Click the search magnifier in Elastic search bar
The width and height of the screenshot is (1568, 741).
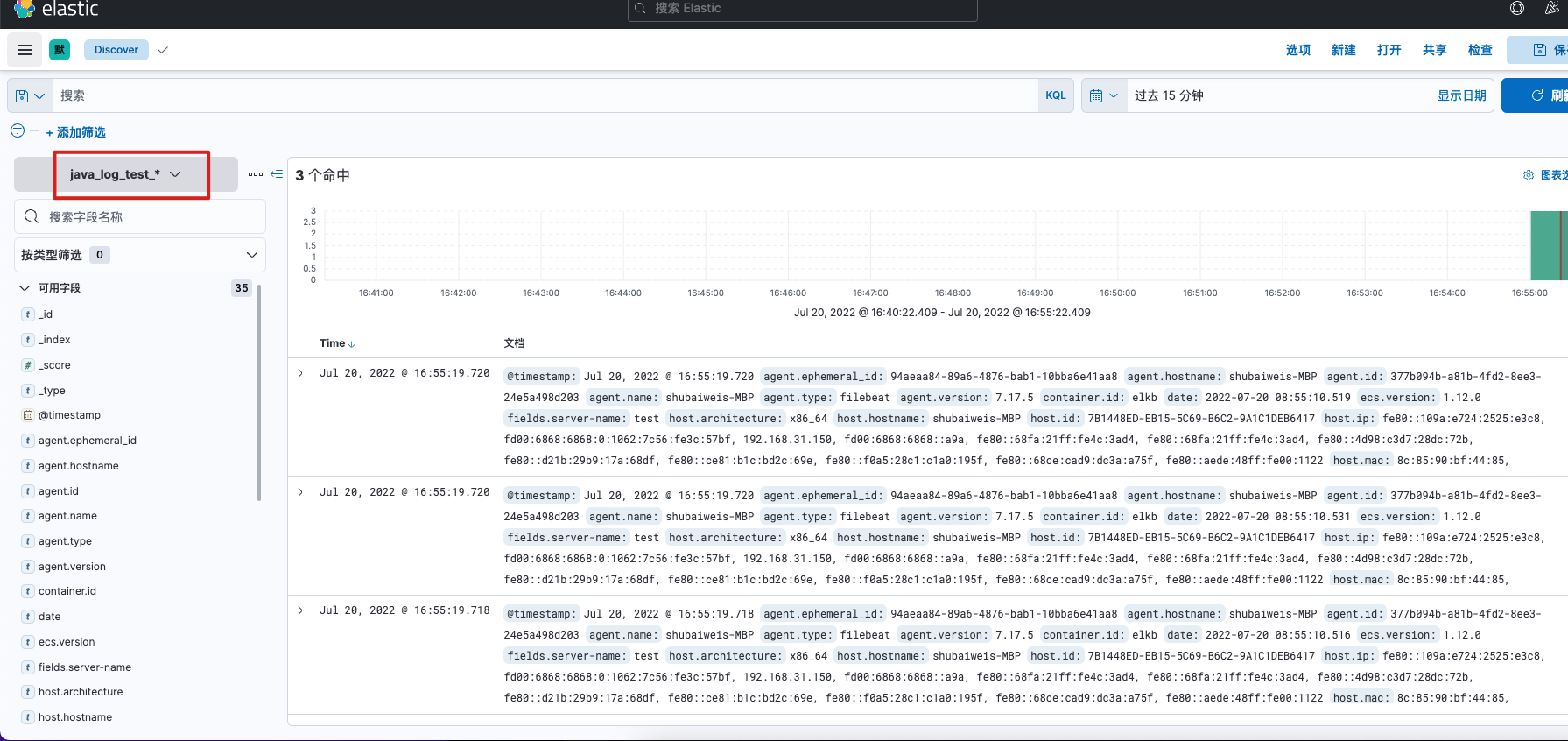pos(641,8)
